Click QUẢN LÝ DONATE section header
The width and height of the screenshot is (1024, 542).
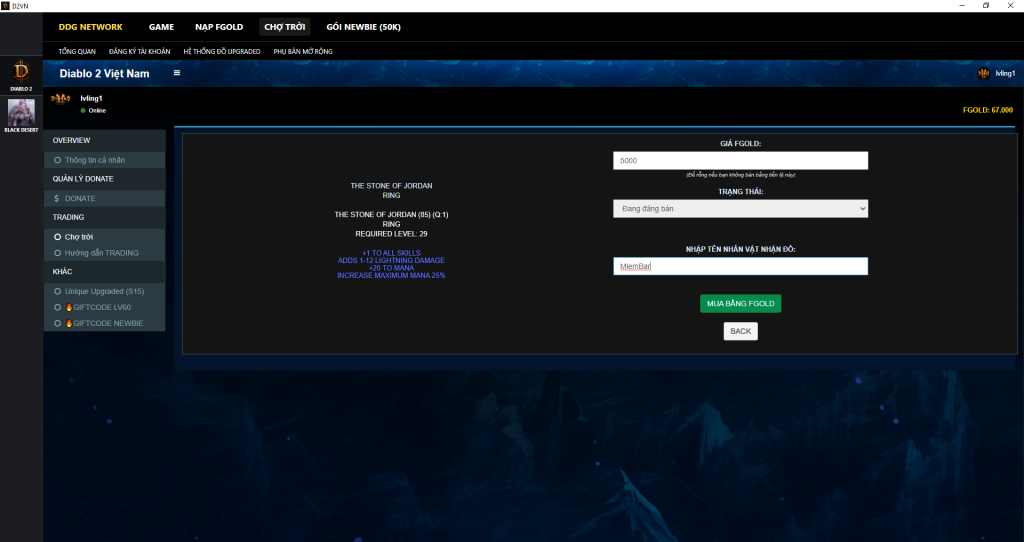83,179
